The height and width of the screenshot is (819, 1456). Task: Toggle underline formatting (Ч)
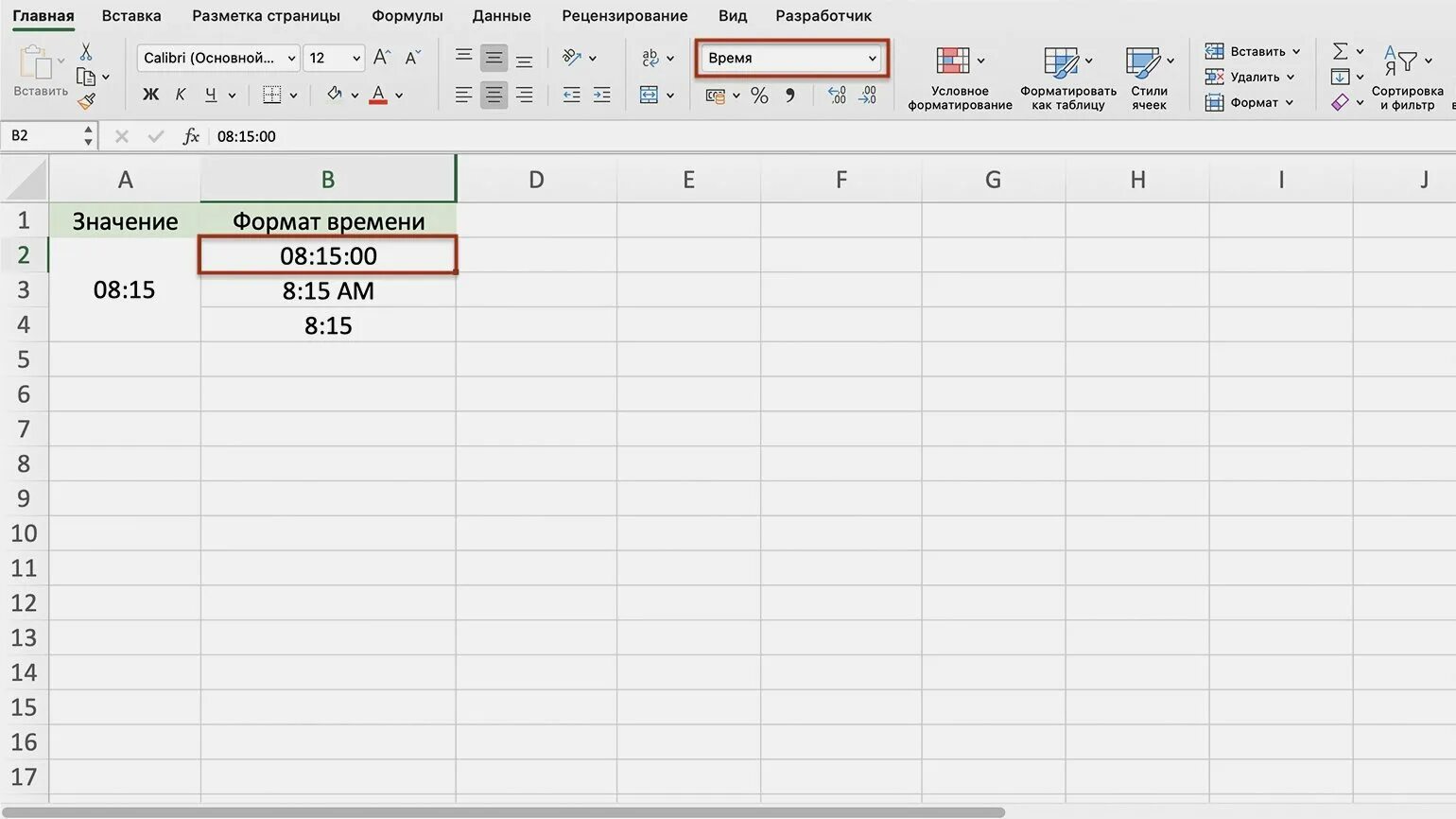point(210,95)
